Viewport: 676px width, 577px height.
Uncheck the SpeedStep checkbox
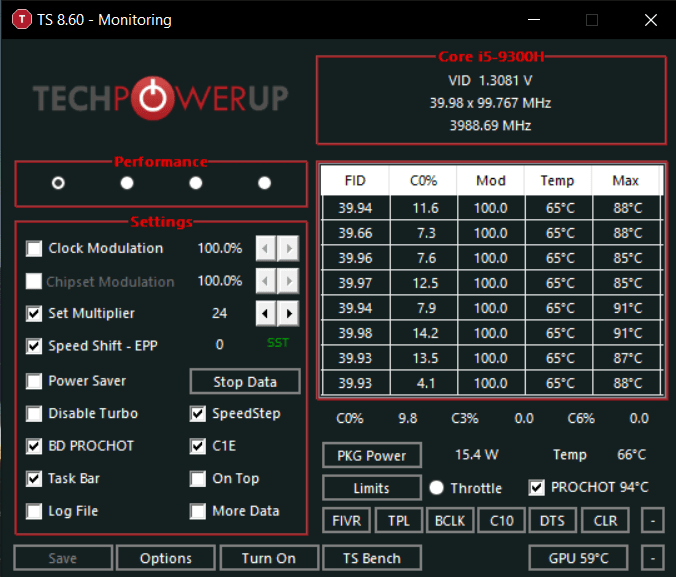pos(198,414)
